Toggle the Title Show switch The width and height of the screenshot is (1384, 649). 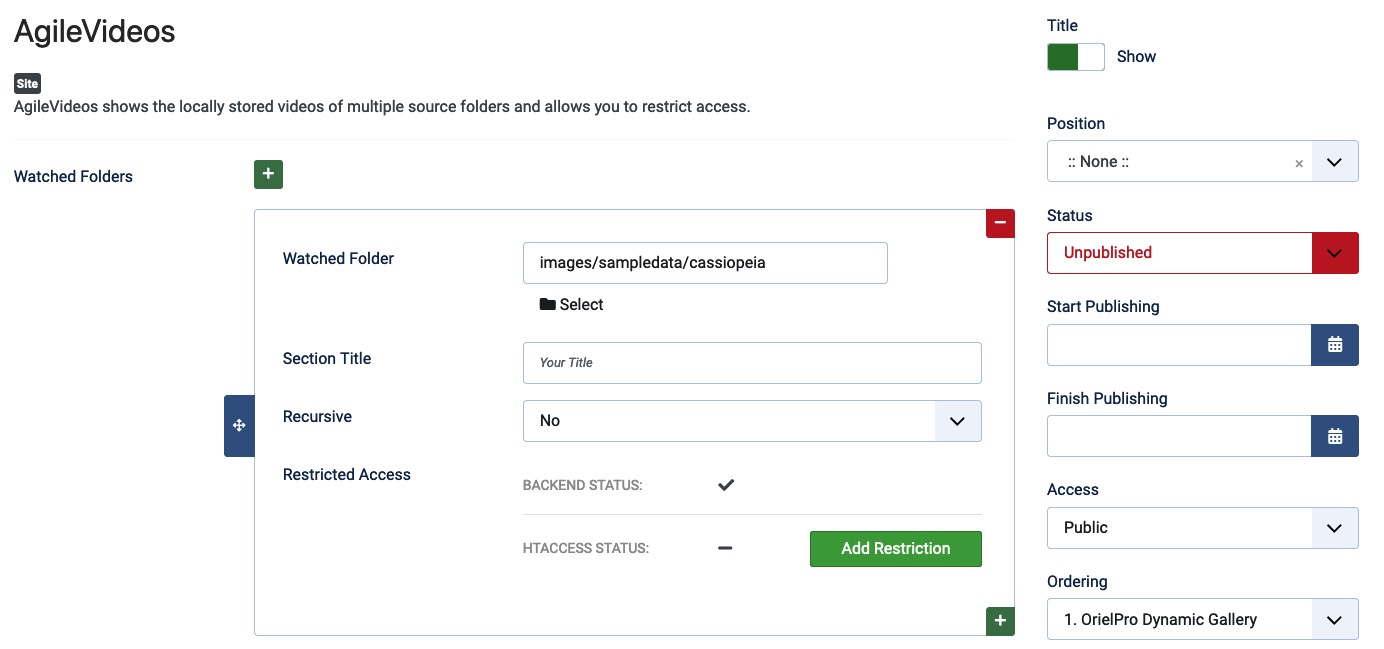point(1076,57)
